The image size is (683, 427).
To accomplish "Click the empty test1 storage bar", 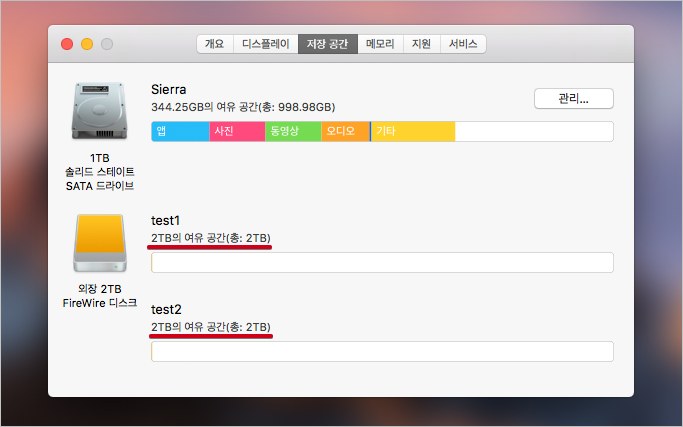I will (382, 263).
